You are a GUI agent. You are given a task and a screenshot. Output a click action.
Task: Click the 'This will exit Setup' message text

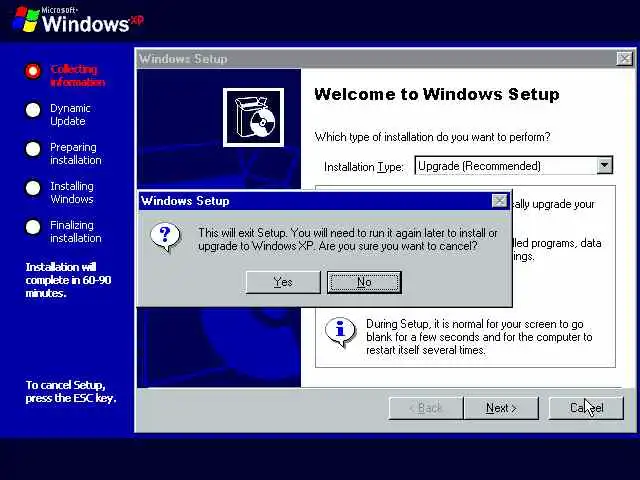point(348,240)
